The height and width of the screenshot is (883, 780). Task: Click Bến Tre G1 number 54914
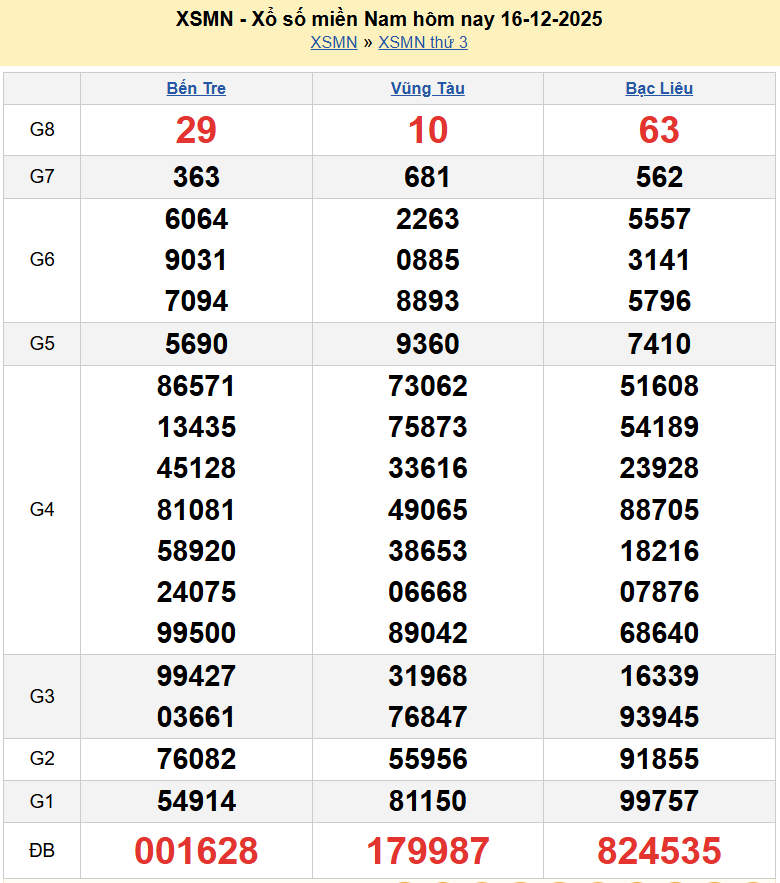[196, 801]
